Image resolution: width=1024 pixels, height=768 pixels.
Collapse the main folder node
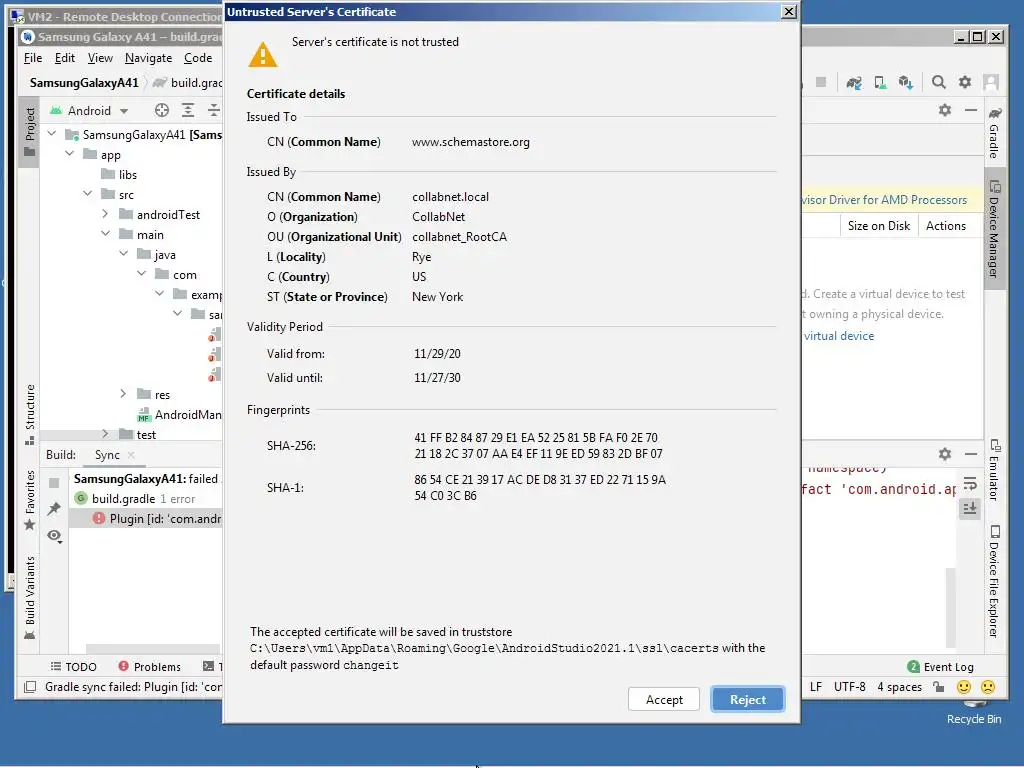(106, 234)
